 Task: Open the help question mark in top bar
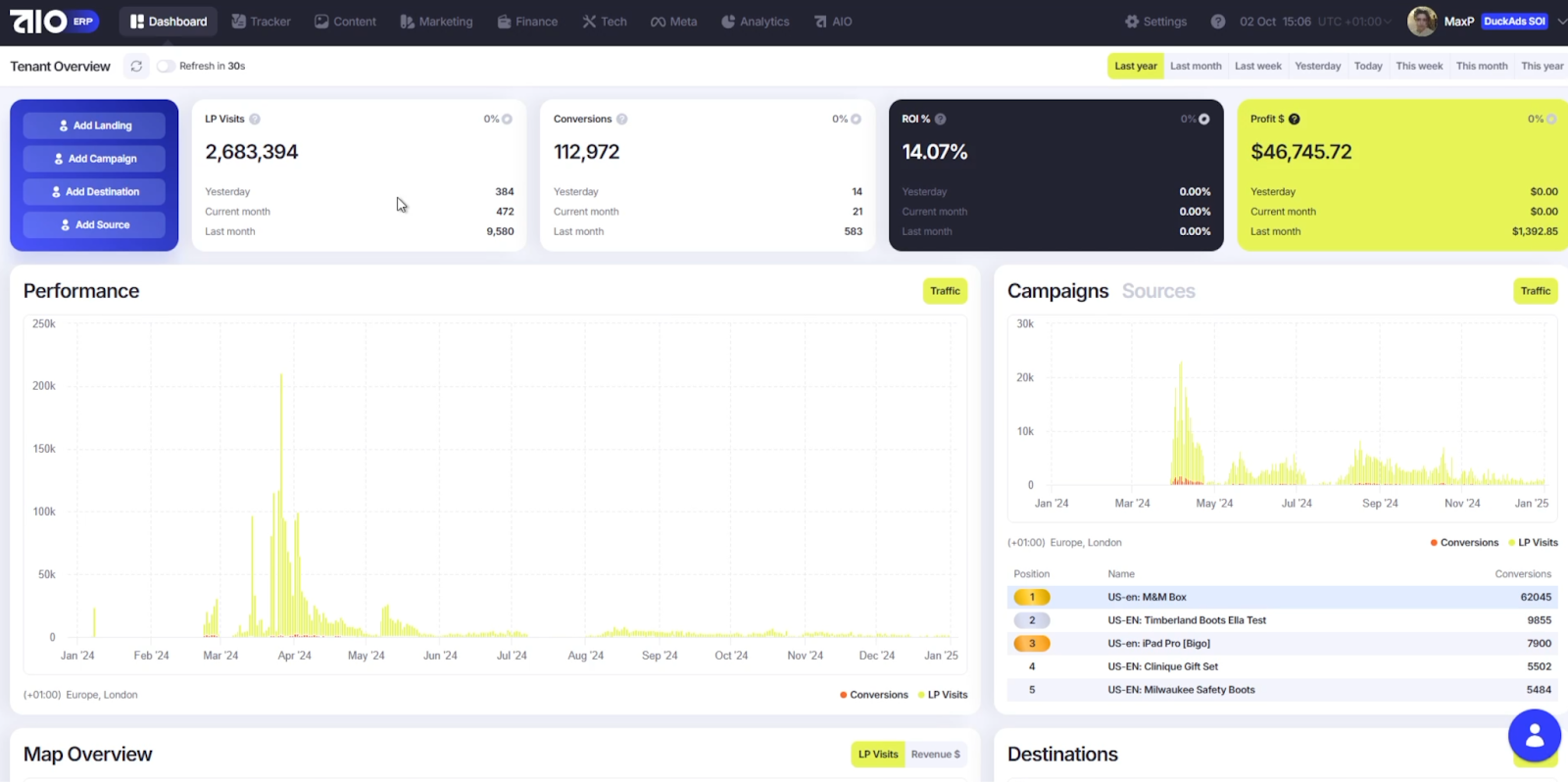coord(1217,22)
